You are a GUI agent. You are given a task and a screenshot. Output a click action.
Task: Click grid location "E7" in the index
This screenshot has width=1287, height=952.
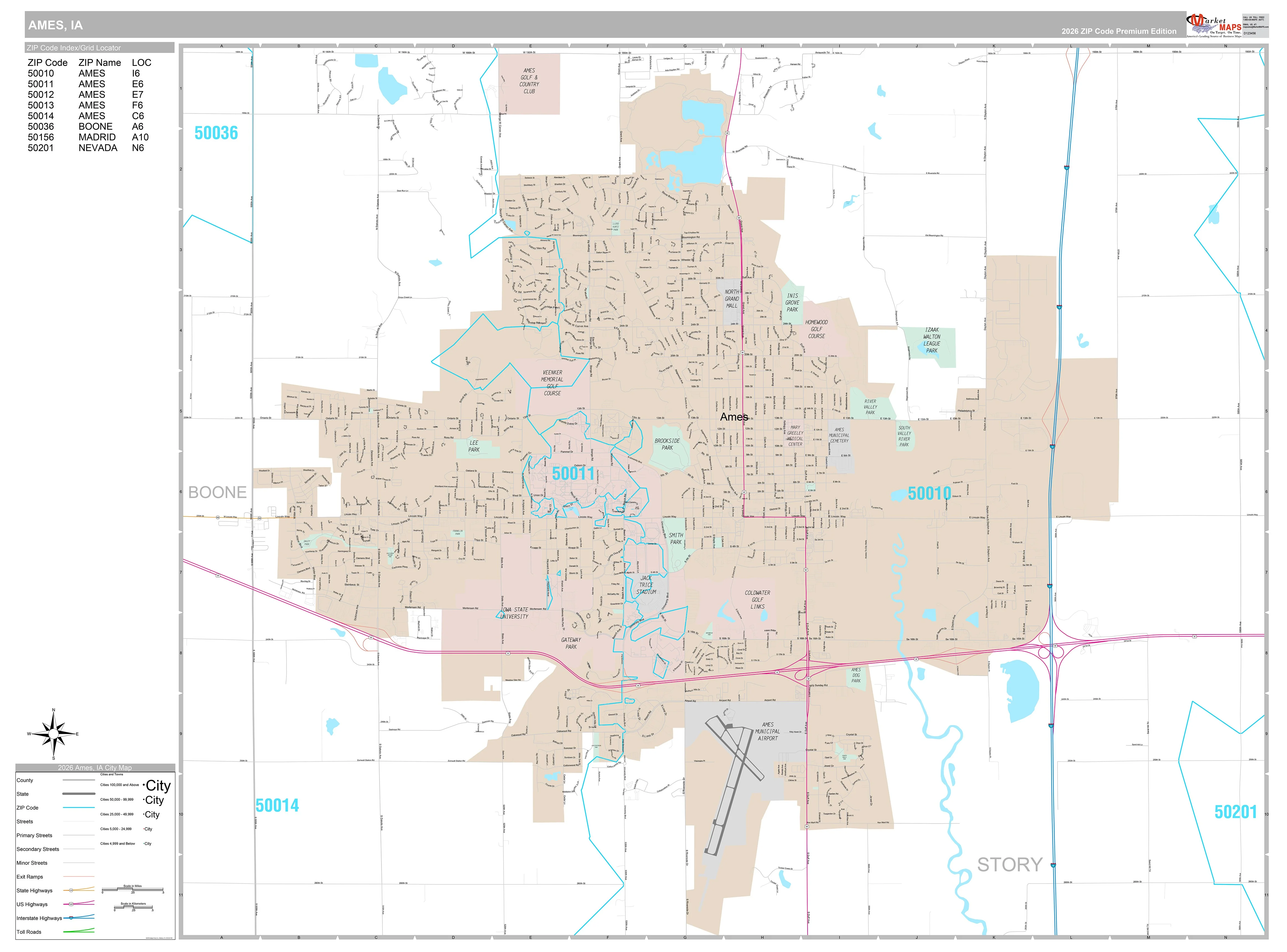point(138,94)
